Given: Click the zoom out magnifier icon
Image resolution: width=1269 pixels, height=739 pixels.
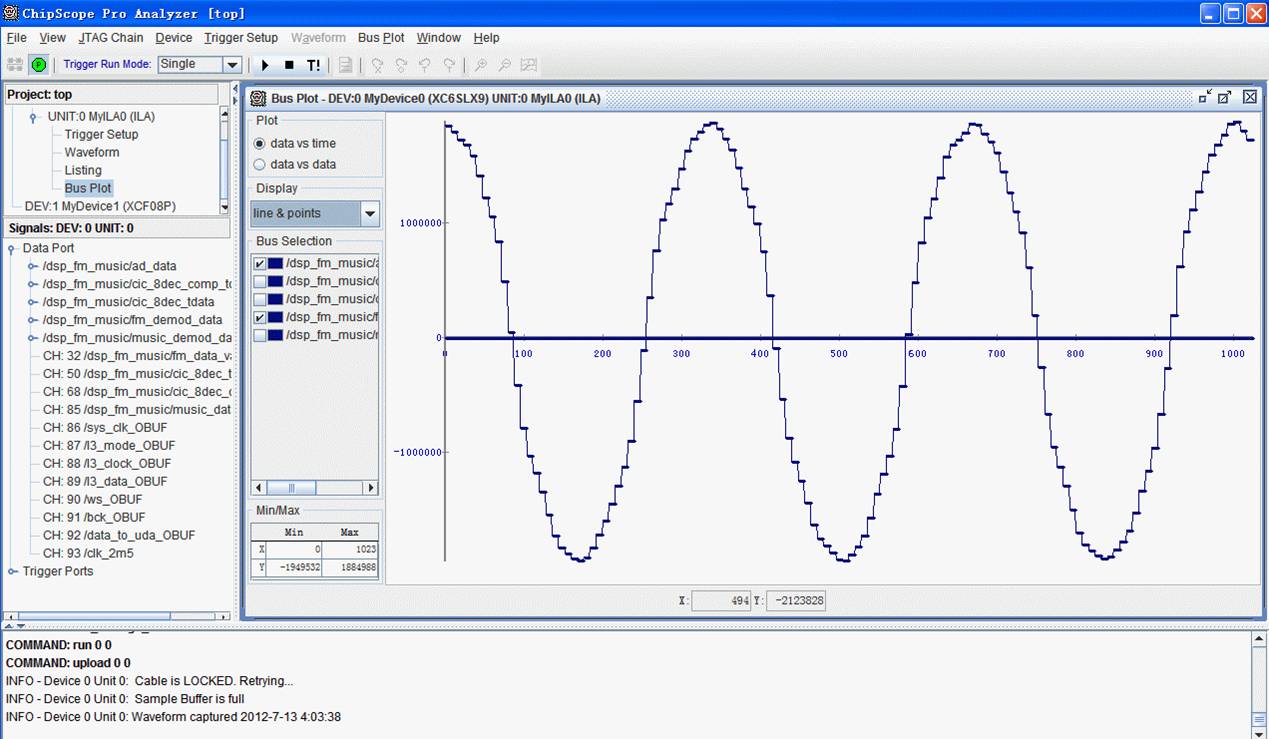Looking at the screenshot, I should (x=505, y=65).
